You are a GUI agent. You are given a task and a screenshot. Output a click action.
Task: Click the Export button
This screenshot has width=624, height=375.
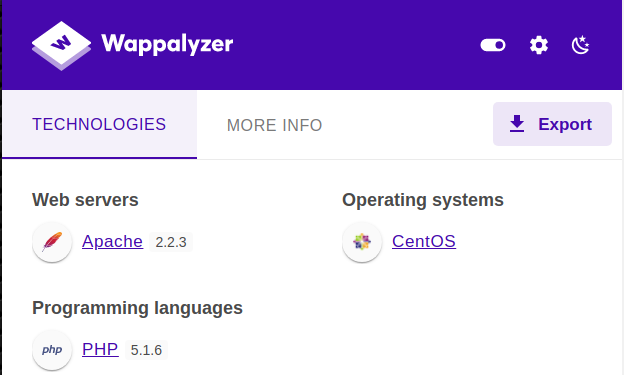coord(552,124)
